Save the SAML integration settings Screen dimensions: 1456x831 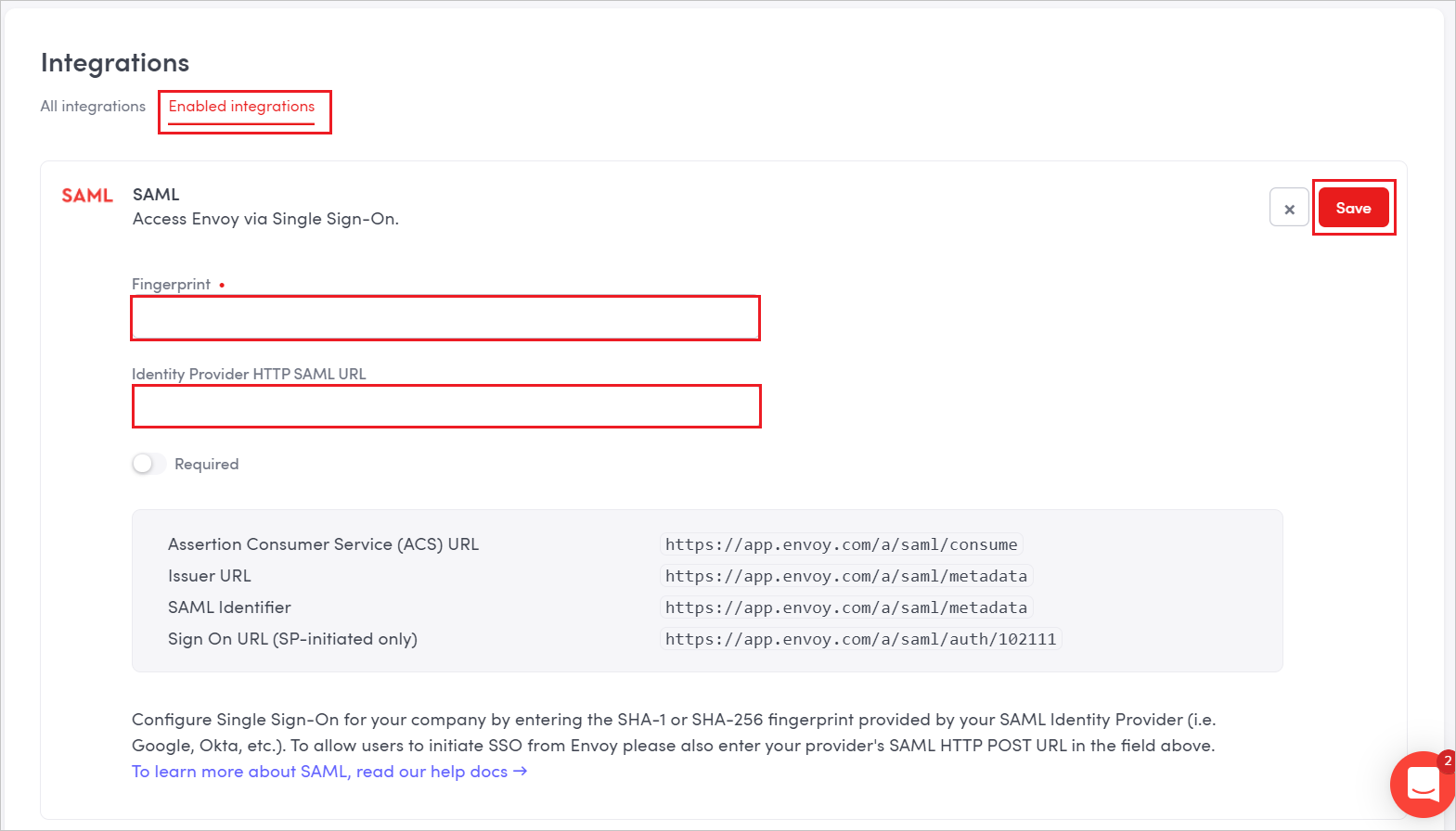pyautogui.click(x=1353, y=208)
